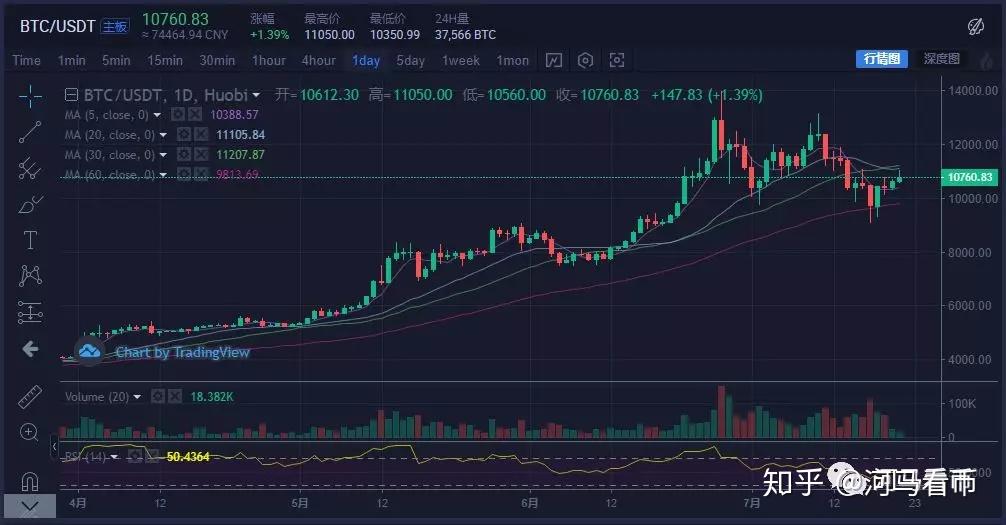
Task: Expand the BTC/USDT, 1D, Huobi dropdown
Action: [256, 95]
